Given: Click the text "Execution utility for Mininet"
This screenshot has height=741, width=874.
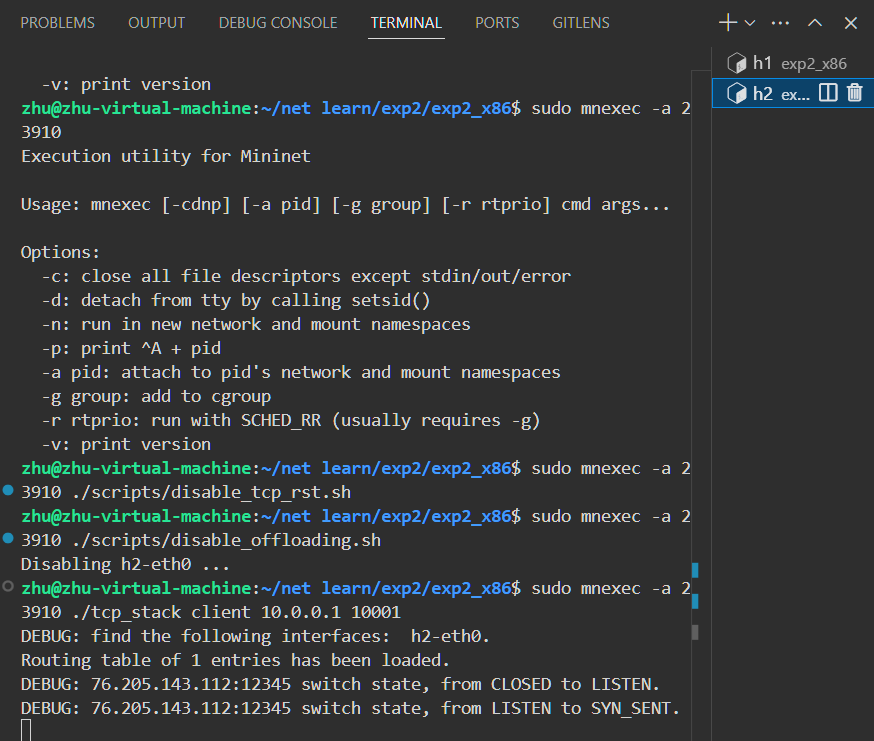Looking at the screenshot, I should (166, 156).
